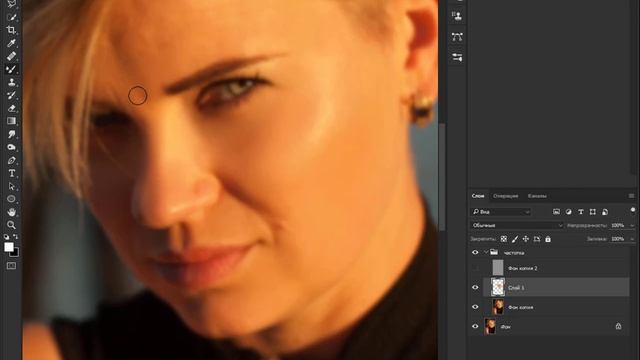This screenshot has width=640, height=360.
Task: Select the Crop tool
Action: click(11, 30)
